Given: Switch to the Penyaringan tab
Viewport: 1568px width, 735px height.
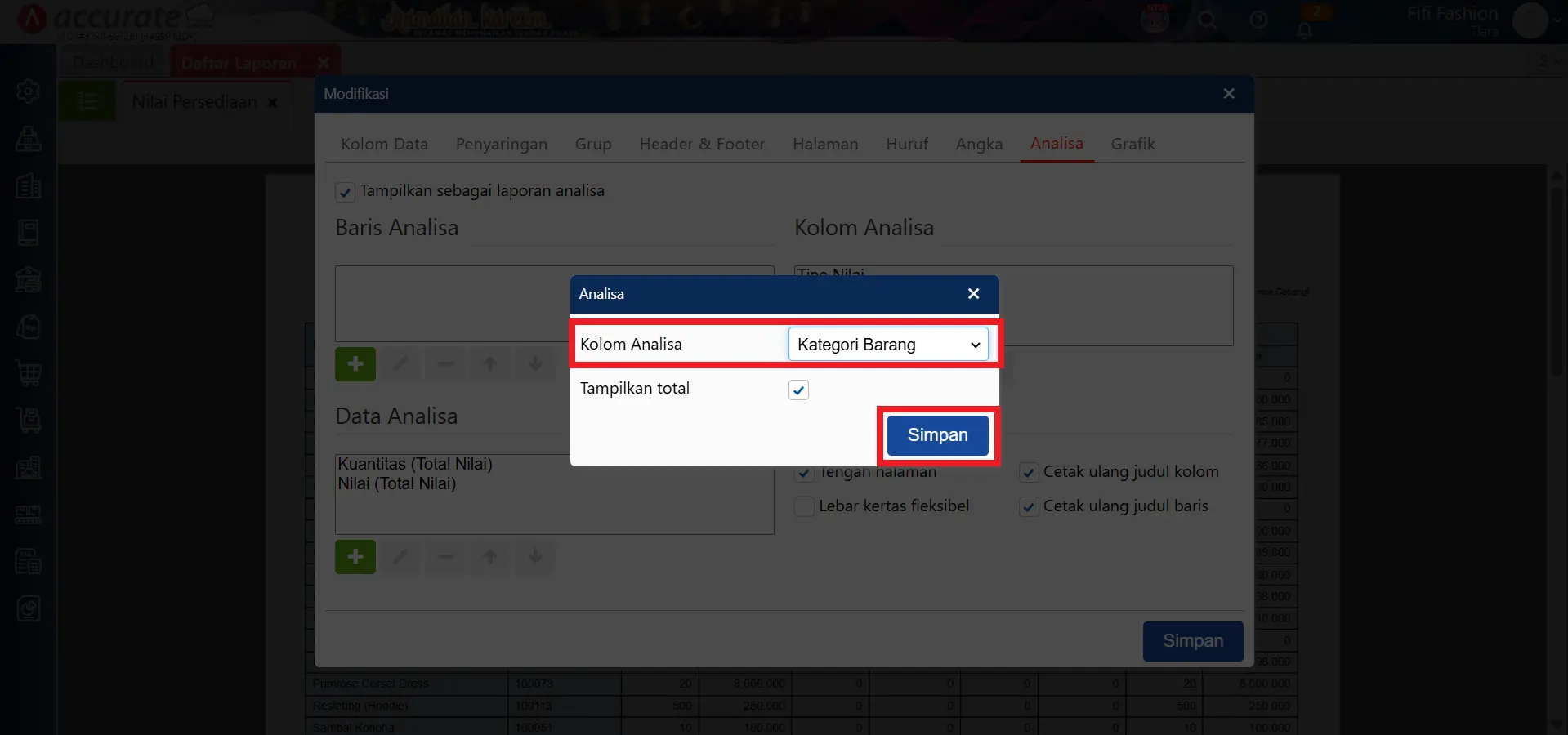Looking at the screenshot, I should coord(501,145).
